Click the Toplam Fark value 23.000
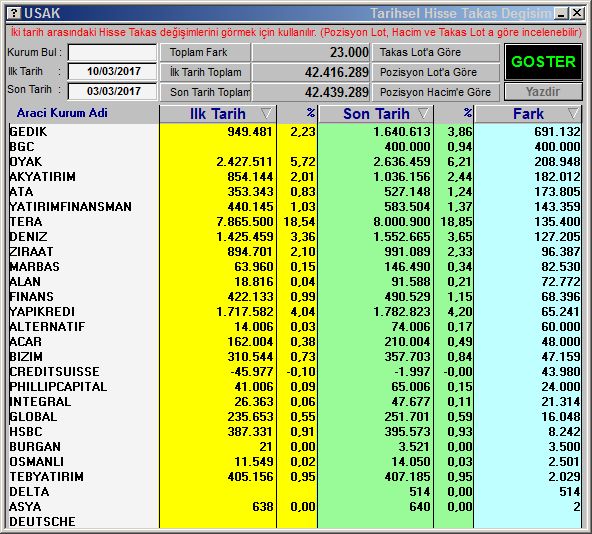Screen dimensions: 592x534 pos(349,52)
